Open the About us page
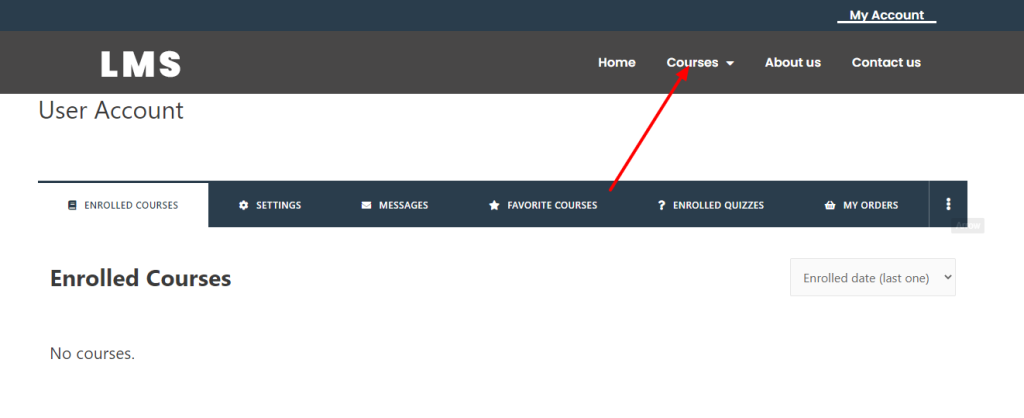The image size is (1024, 418). click(792, 62)
